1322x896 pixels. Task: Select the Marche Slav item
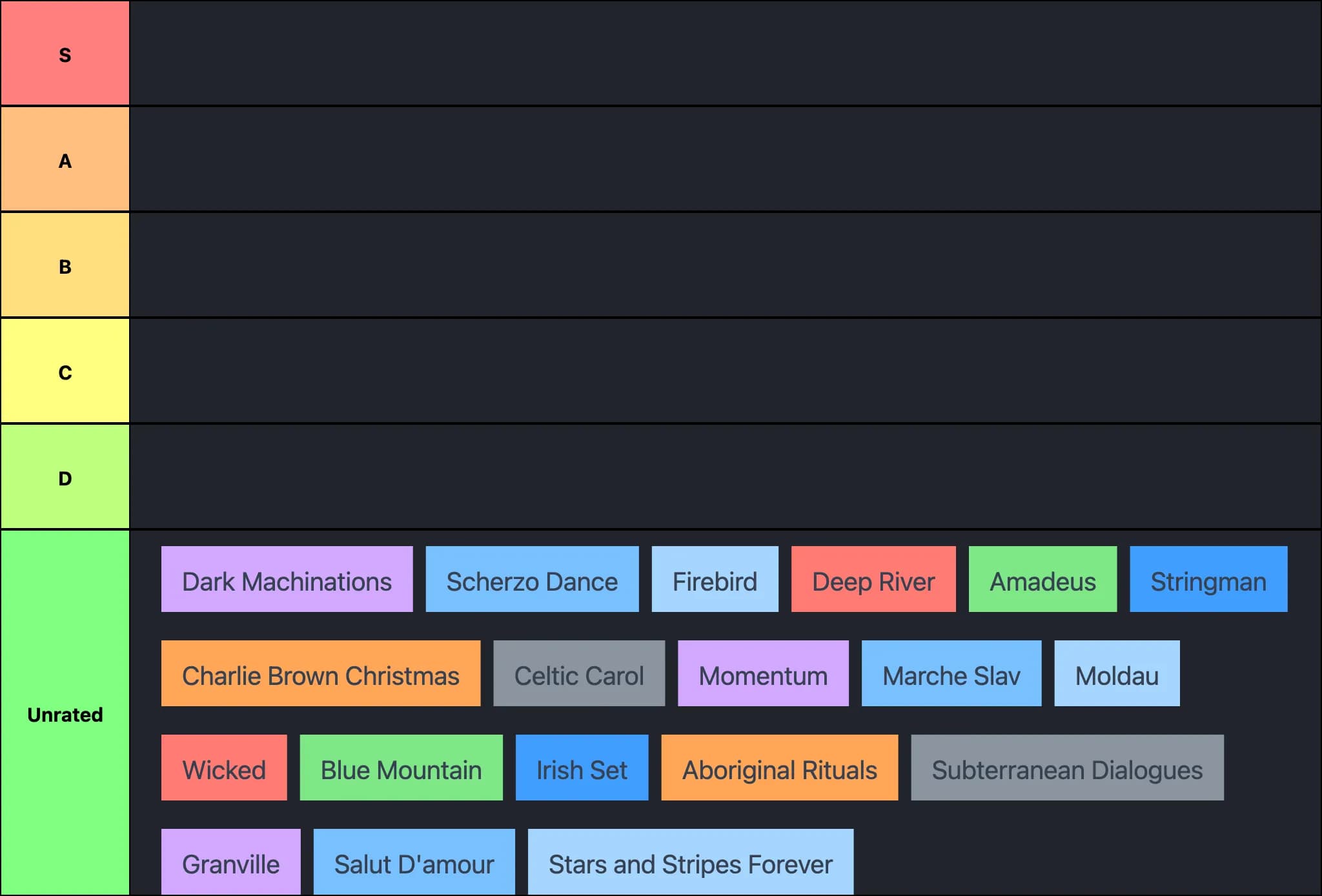(951, 673)
